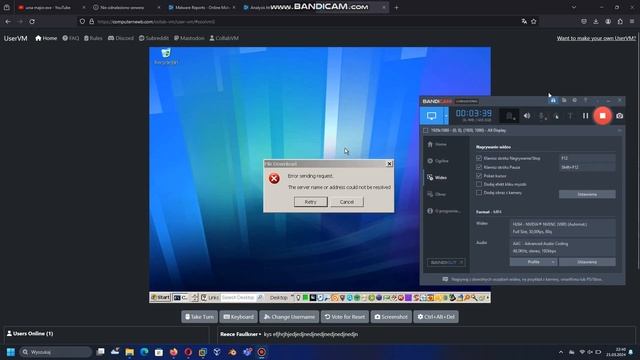The width and height of the screenshot is (640, 360).
Task: Open a new browser tab with the plus button
Action: pos(396,7)
